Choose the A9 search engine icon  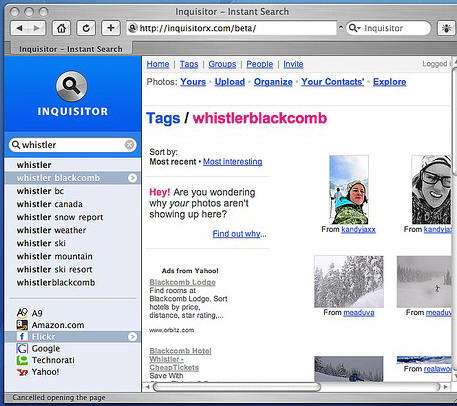22,313
